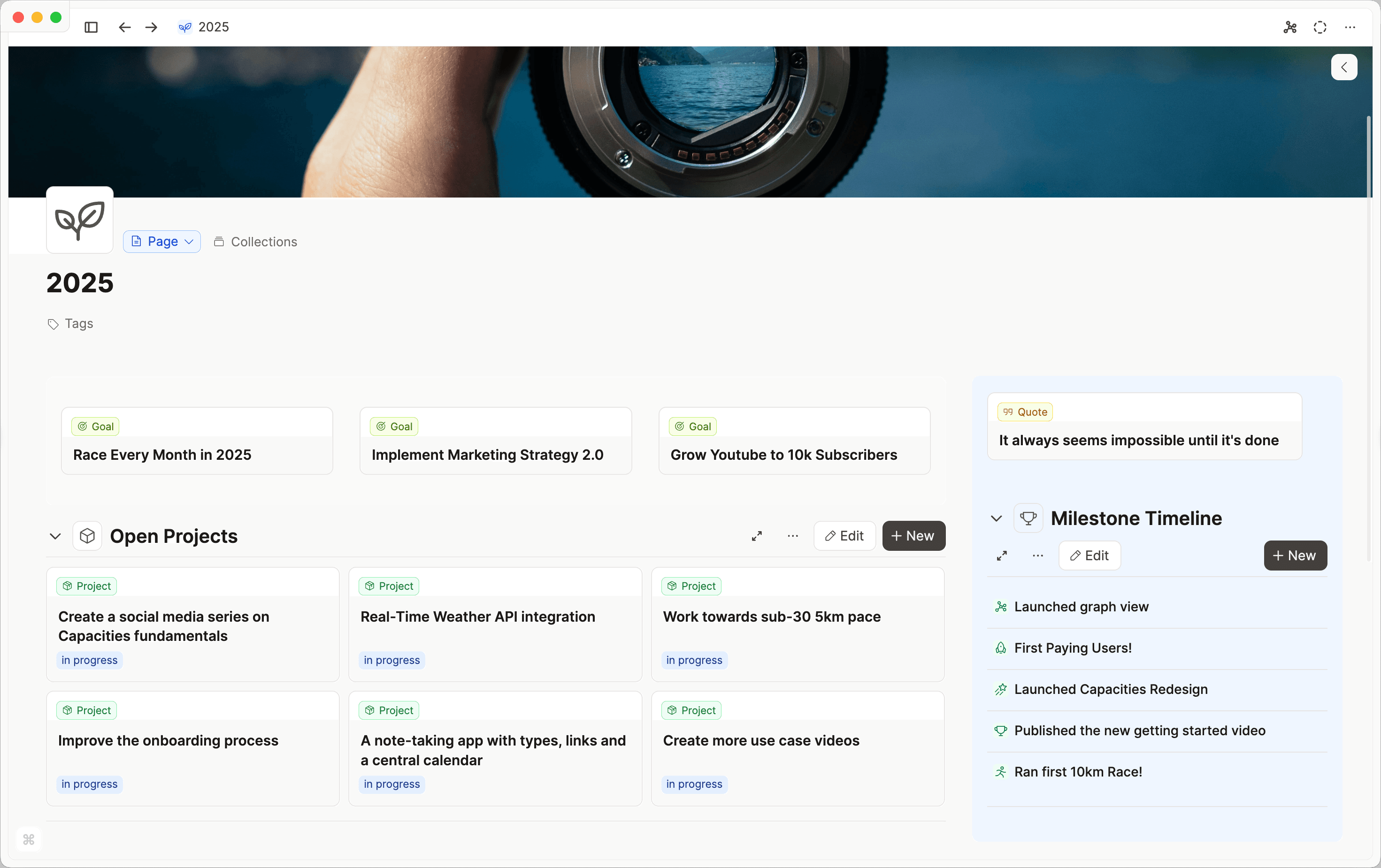Collapse the Open Projects section
The width and height of the screenshot is (1381, 868).
(x=55, y=536)
